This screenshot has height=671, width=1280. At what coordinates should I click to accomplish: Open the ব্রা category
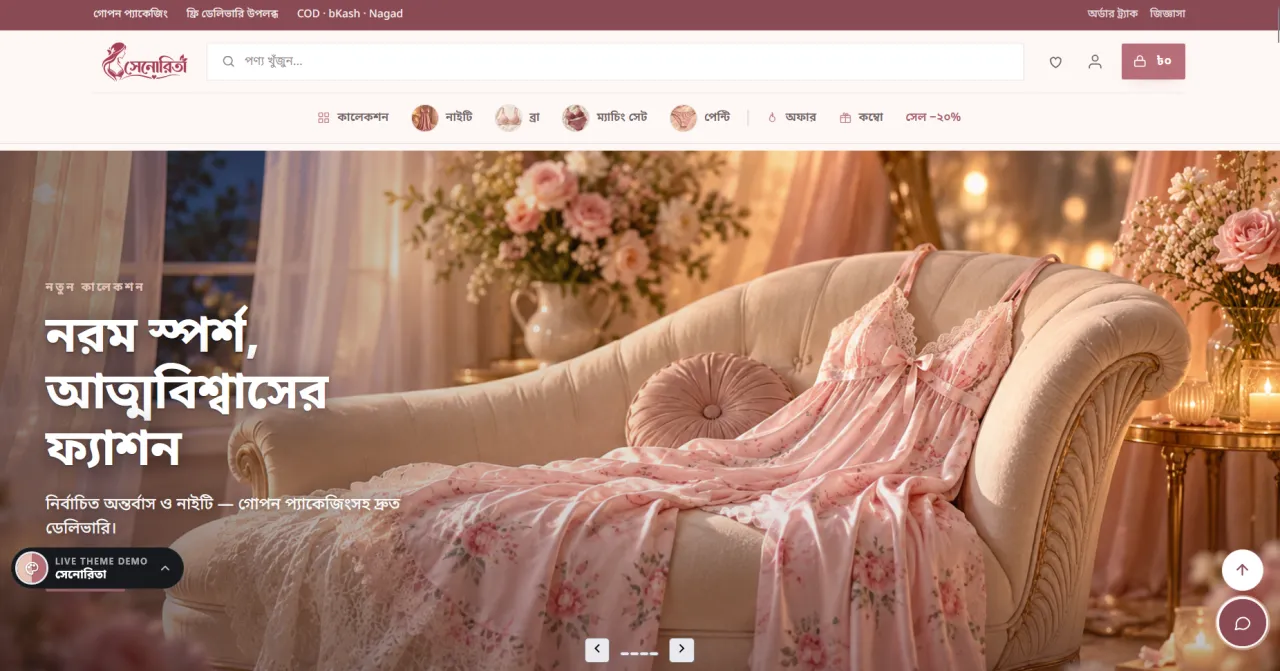[x=517, y=118]
